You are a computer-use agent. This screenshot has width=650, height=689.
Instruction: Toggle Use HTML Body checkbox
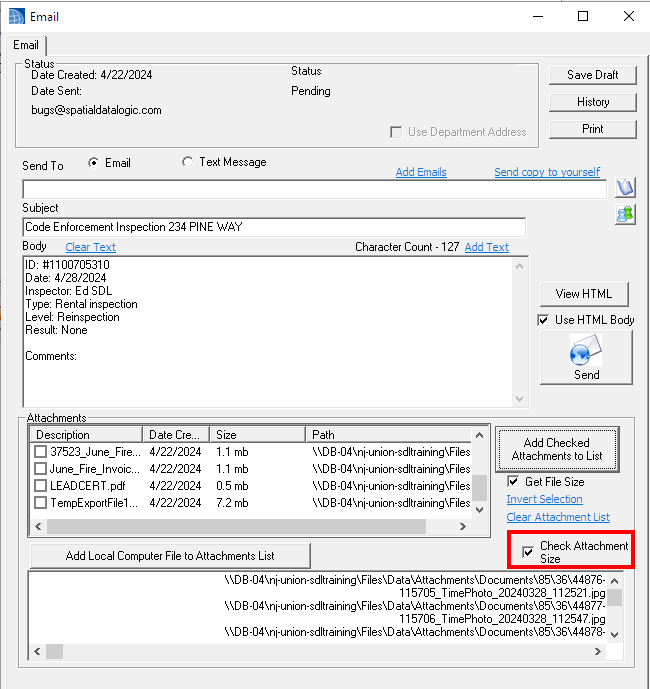point(543,320)
